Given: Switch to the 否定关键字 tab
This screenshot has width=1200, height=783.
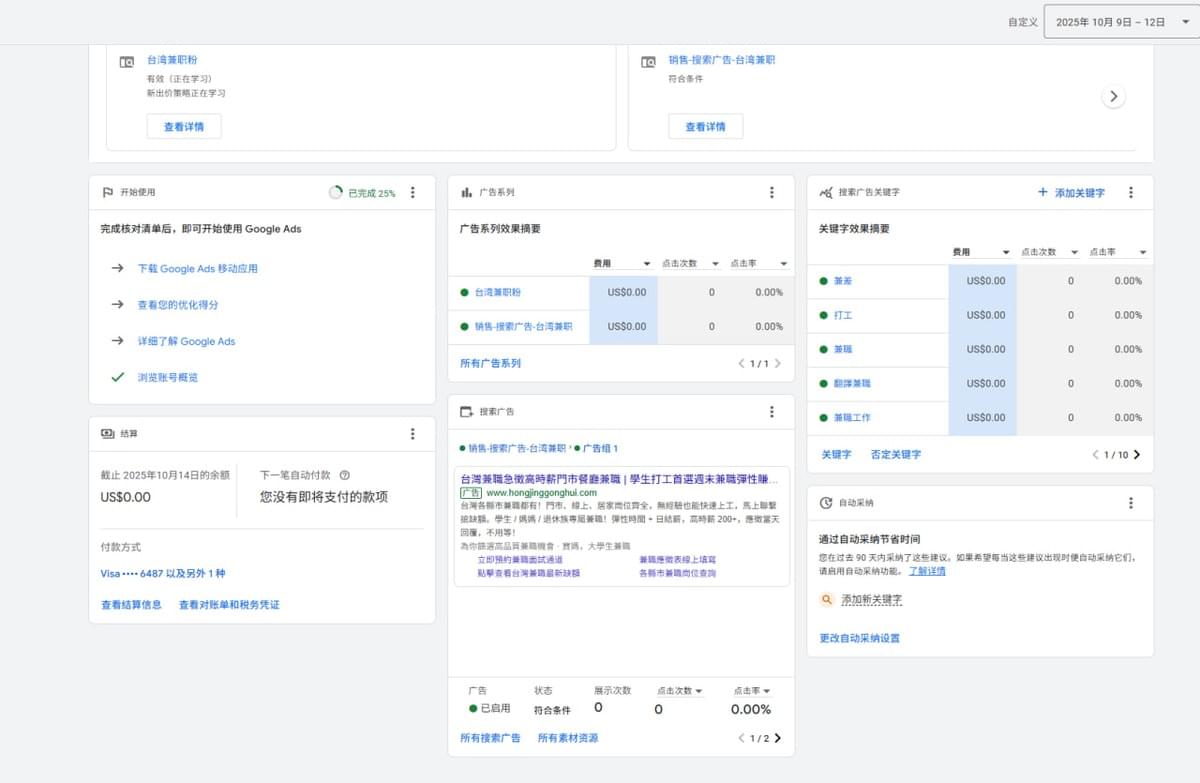Looking at the screenshot, I should click(x=895, y=455).
